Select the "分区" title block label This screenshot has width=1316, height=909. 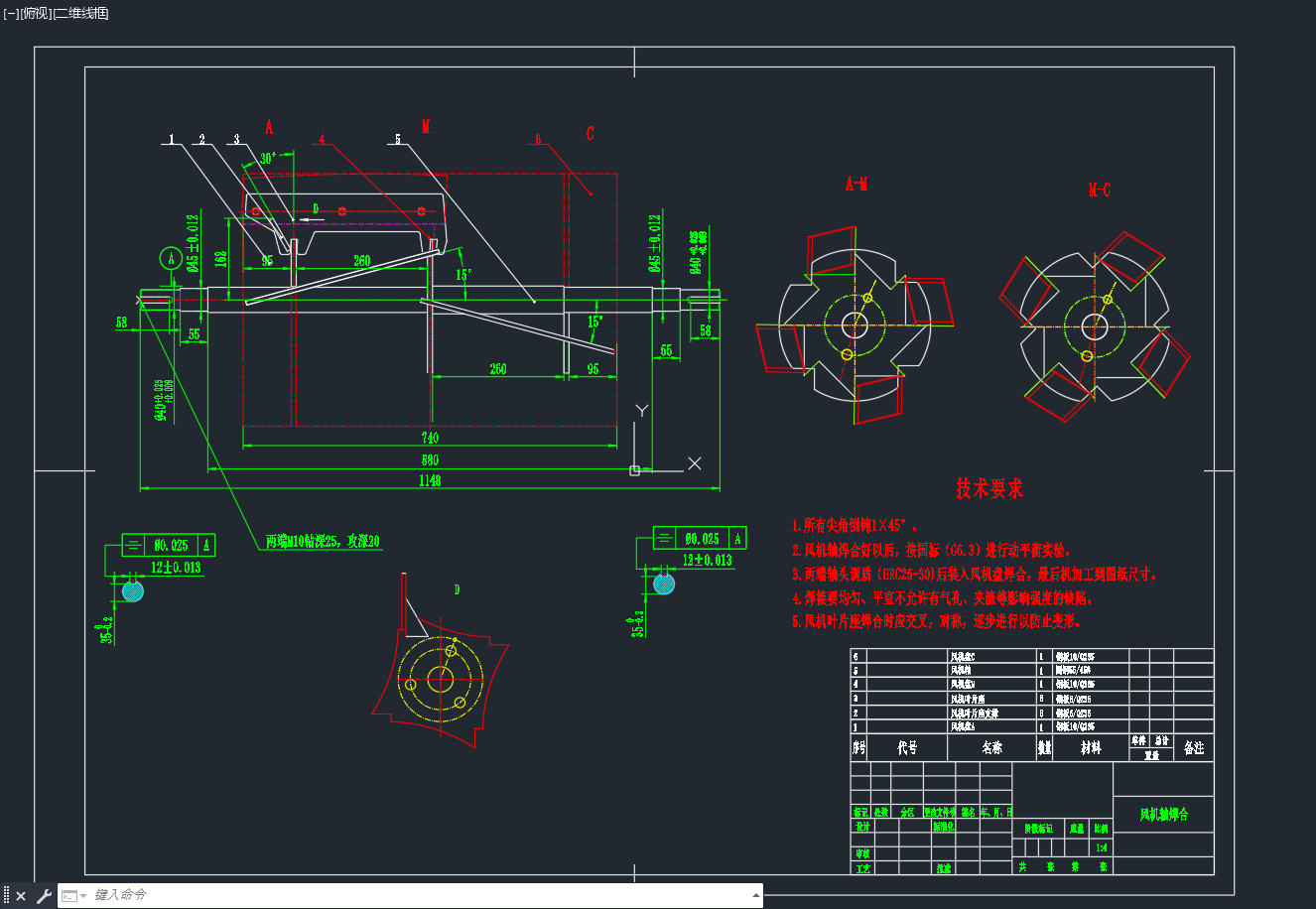[x=907, y=812]
